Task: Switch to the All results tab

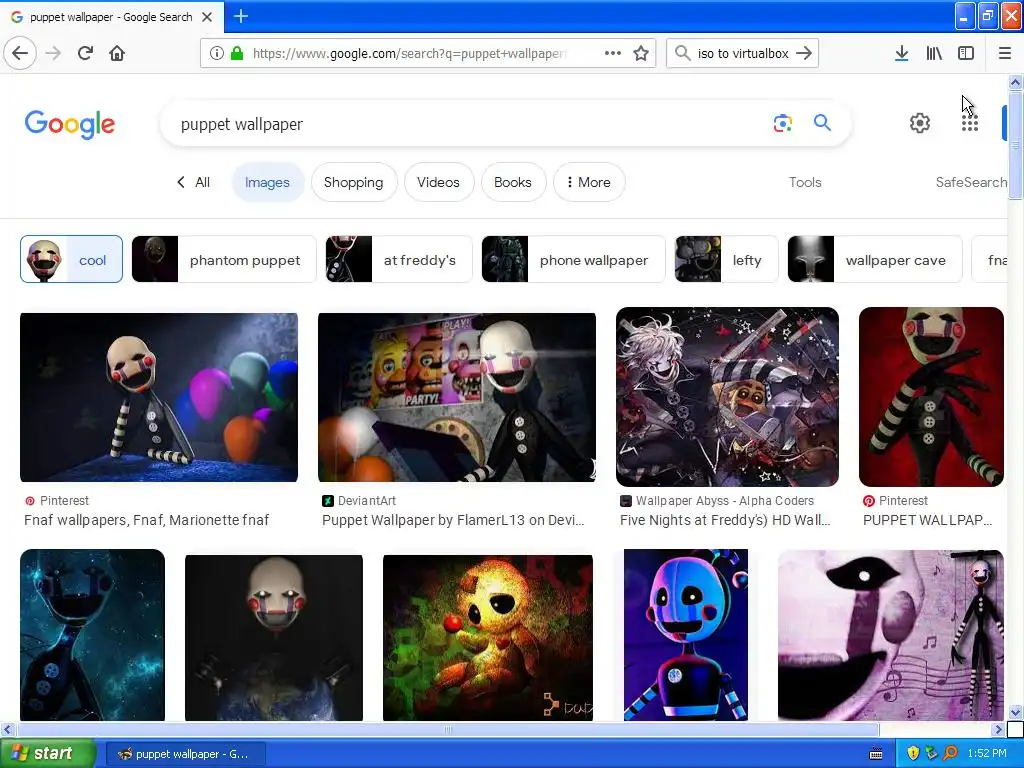Action: 202,182
